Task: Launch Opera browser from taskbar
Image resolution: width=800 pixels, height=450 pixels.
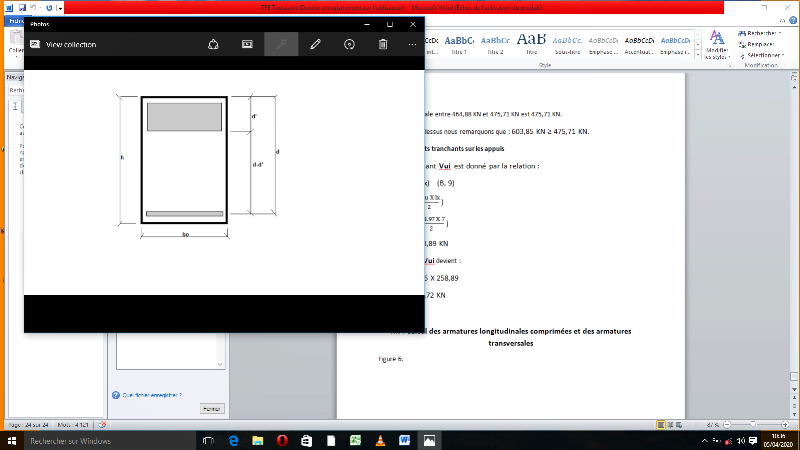Action: tap(283, 440)
